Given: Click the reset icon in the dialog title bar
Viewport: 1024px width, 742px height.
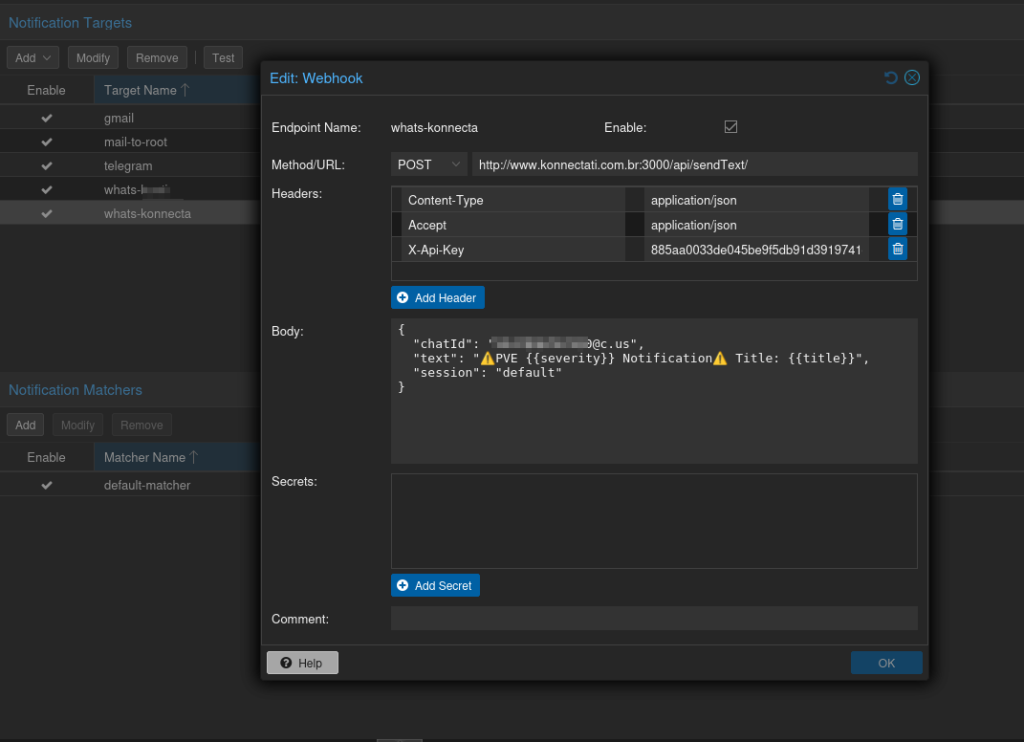Looking at the screenshot, I should pyautogui.click(x=891, y=78).
